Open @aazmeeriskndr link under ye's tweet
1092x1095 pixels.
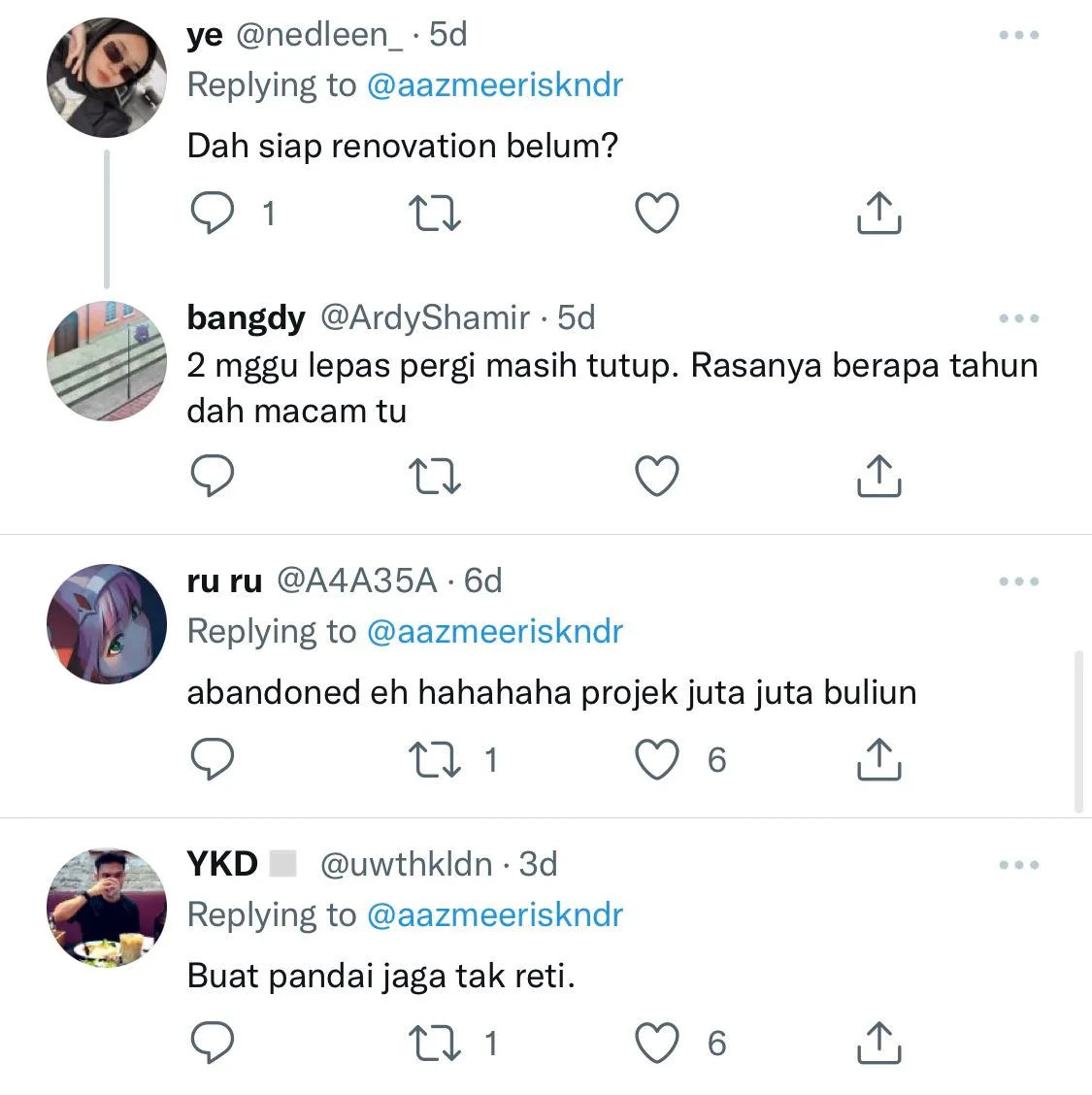(x=494, y=85)
